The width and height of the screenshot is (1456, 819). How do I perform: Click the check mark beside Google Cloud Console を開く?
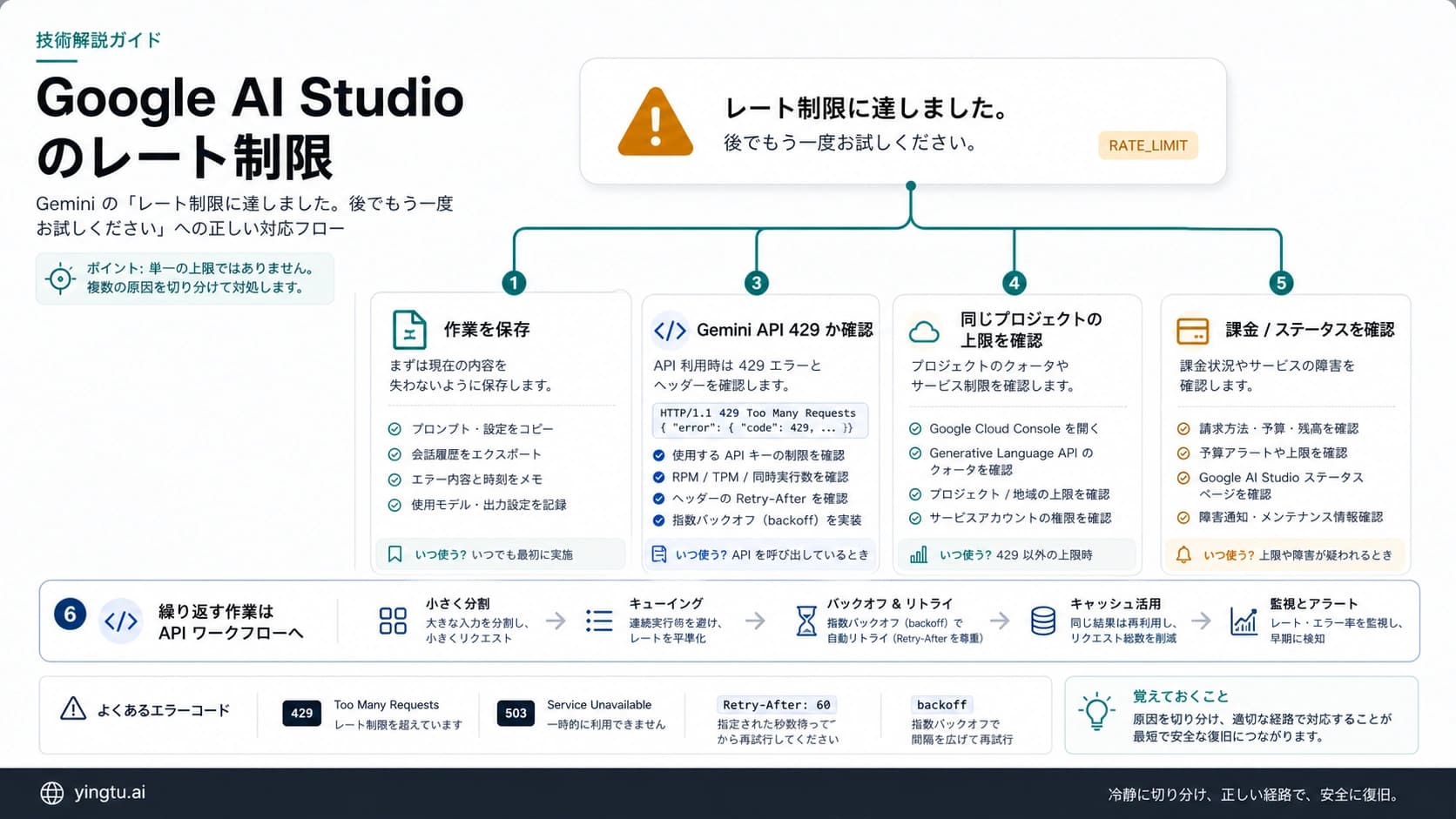pyautogui.click(x=915, y=428)
